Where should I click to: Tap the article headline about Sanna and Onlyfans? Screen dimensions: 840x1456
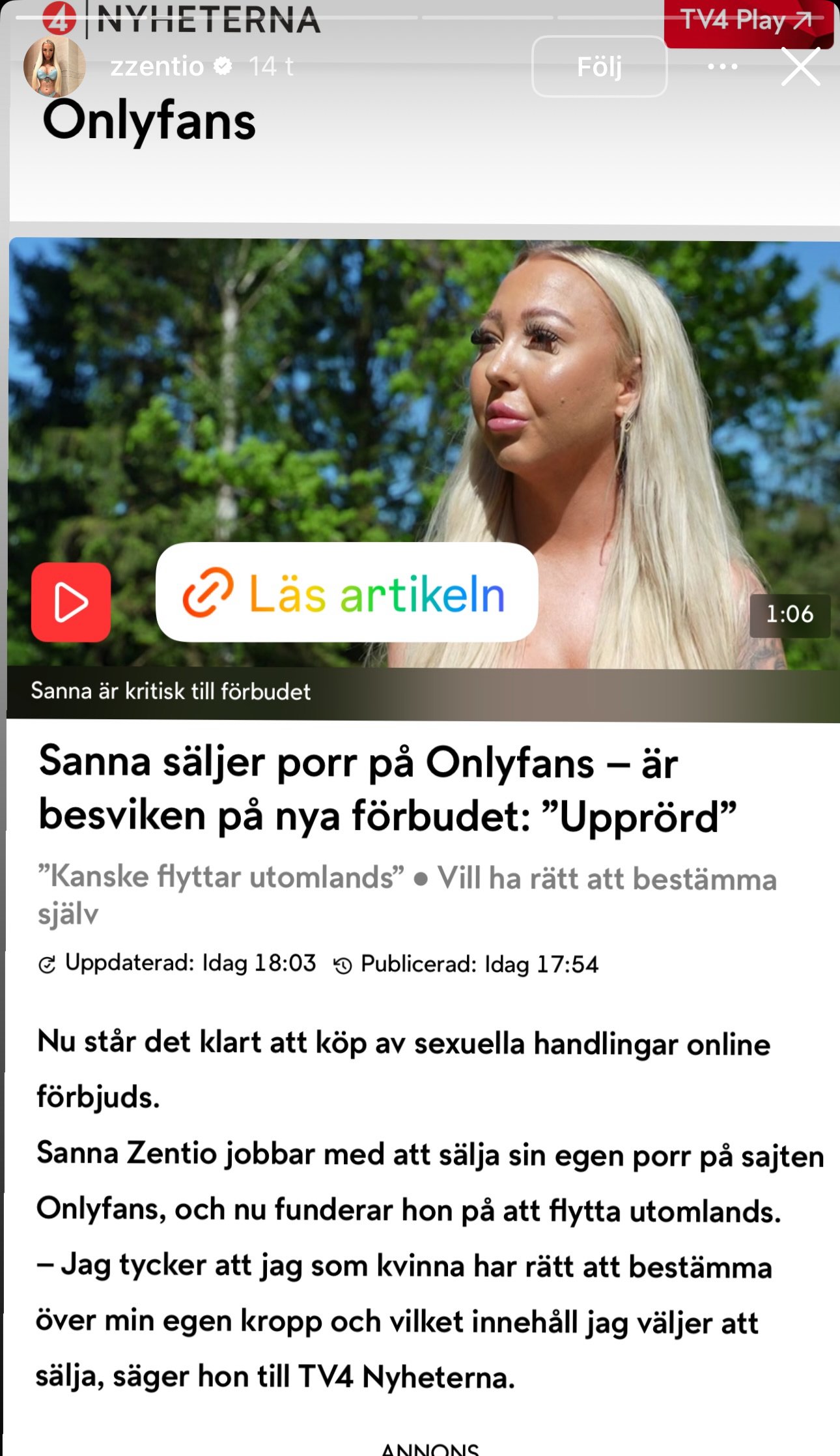click(388, 789)
